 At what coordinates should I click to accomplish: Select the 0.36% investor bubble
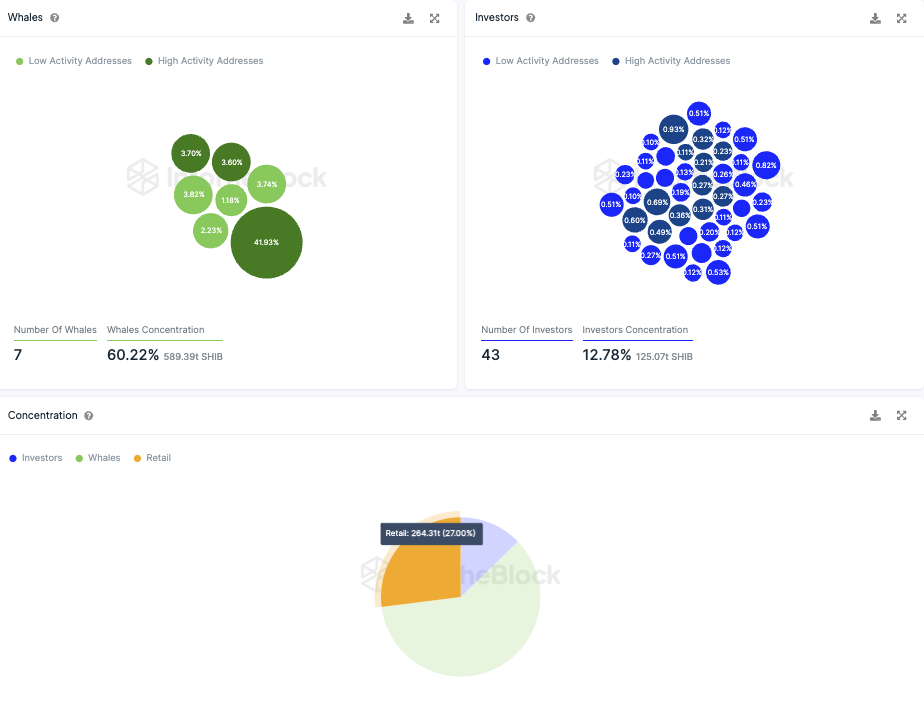click(x=679, y=215)
